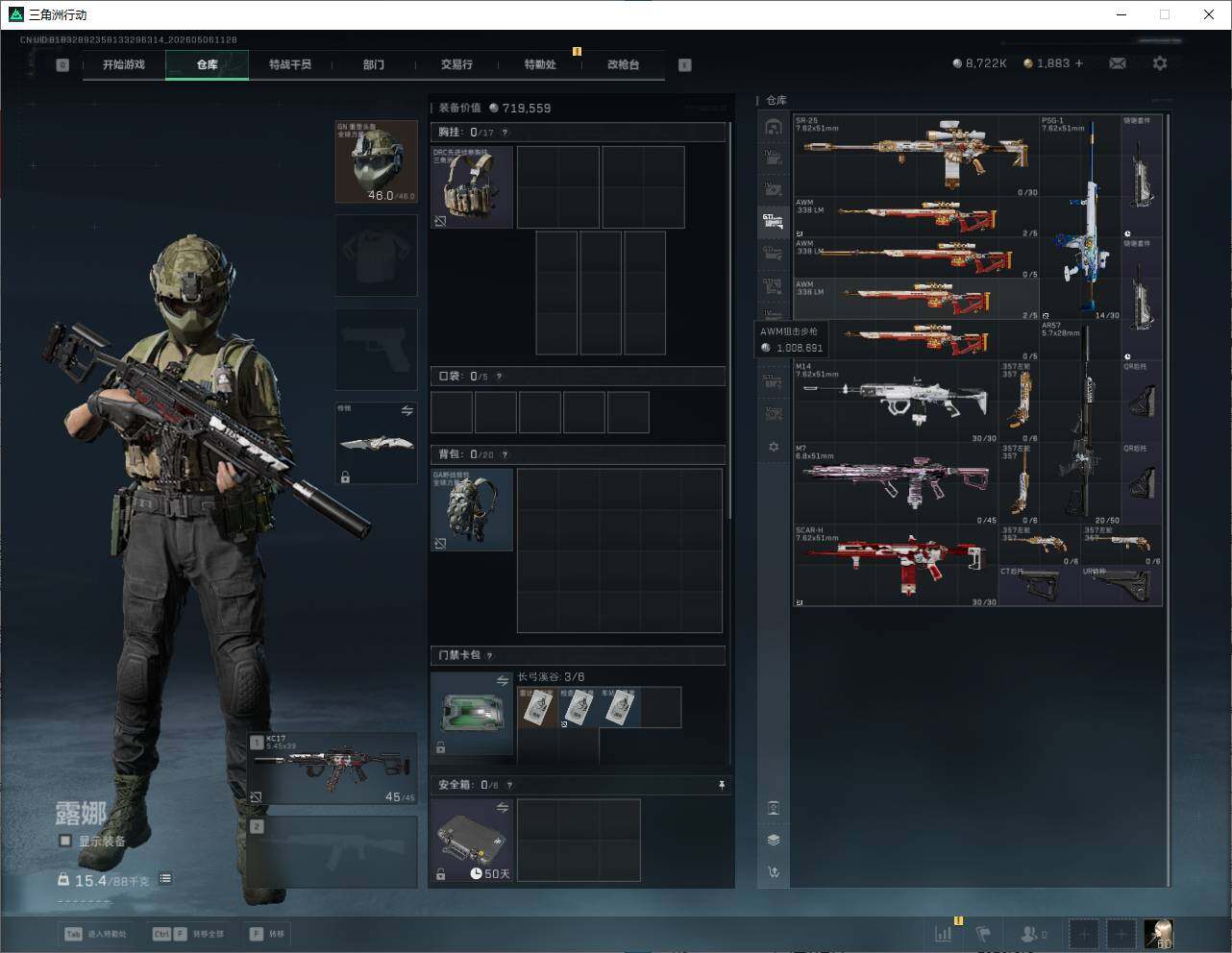Open the 背包 help question mark
This screenshot has width=1232, height=953.
pyautogui.click(x=505, y=454)
